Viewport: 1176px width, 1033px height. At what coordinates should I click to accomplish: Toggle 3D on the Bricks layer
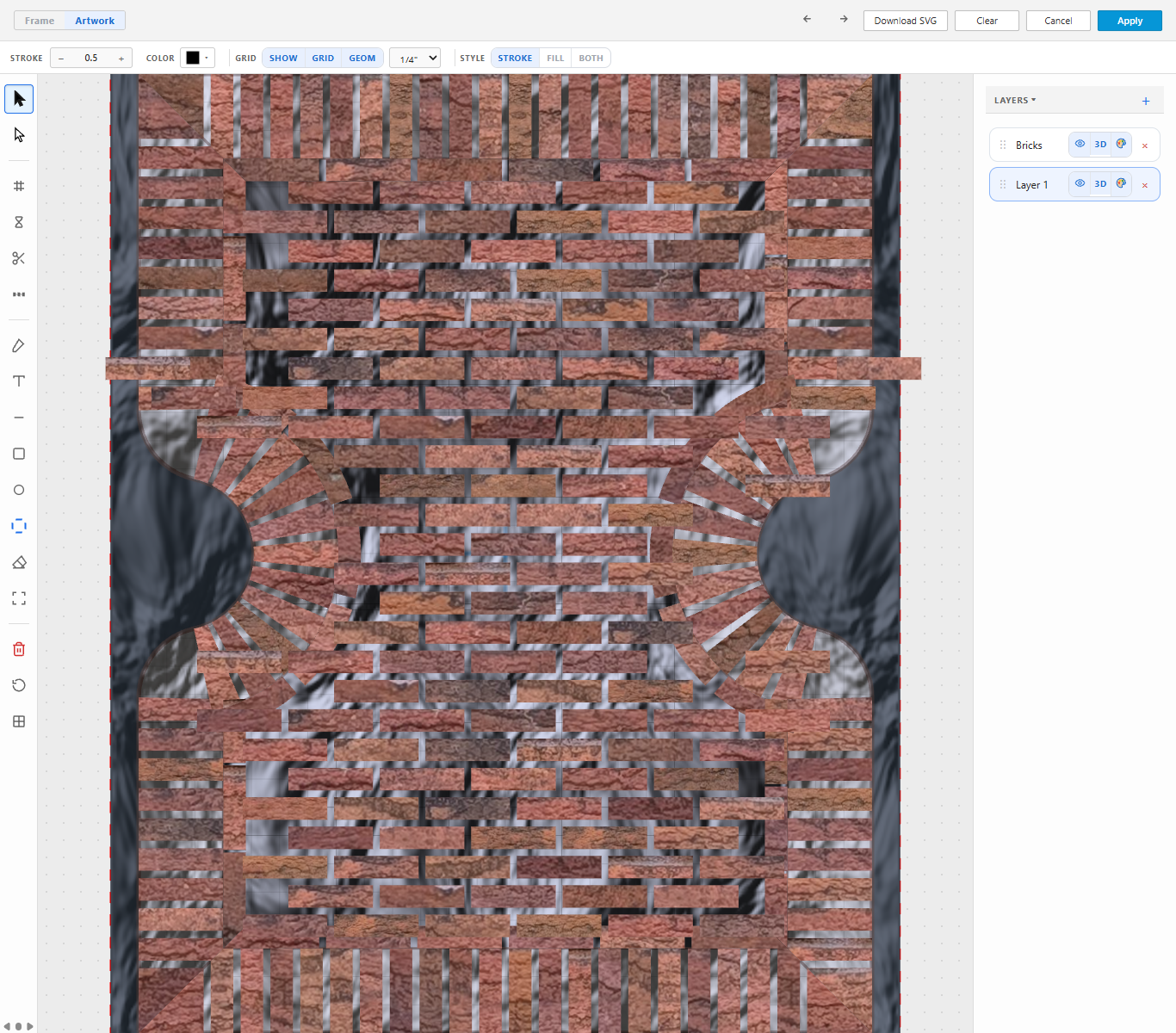[x=1100, y=144]
